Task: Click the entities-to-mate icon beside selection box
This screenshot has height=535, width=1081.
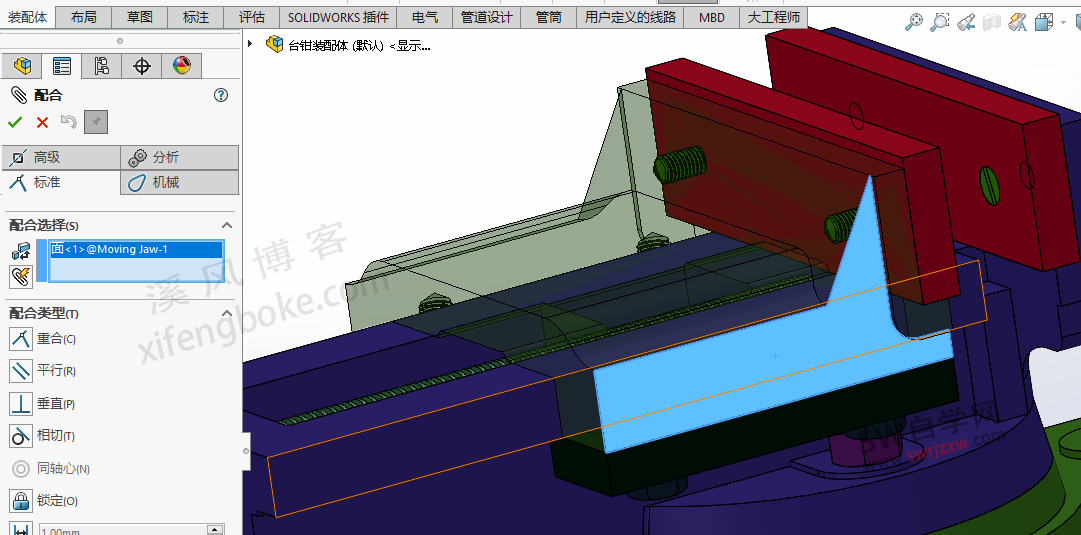Action: click(x=21, y=252)
